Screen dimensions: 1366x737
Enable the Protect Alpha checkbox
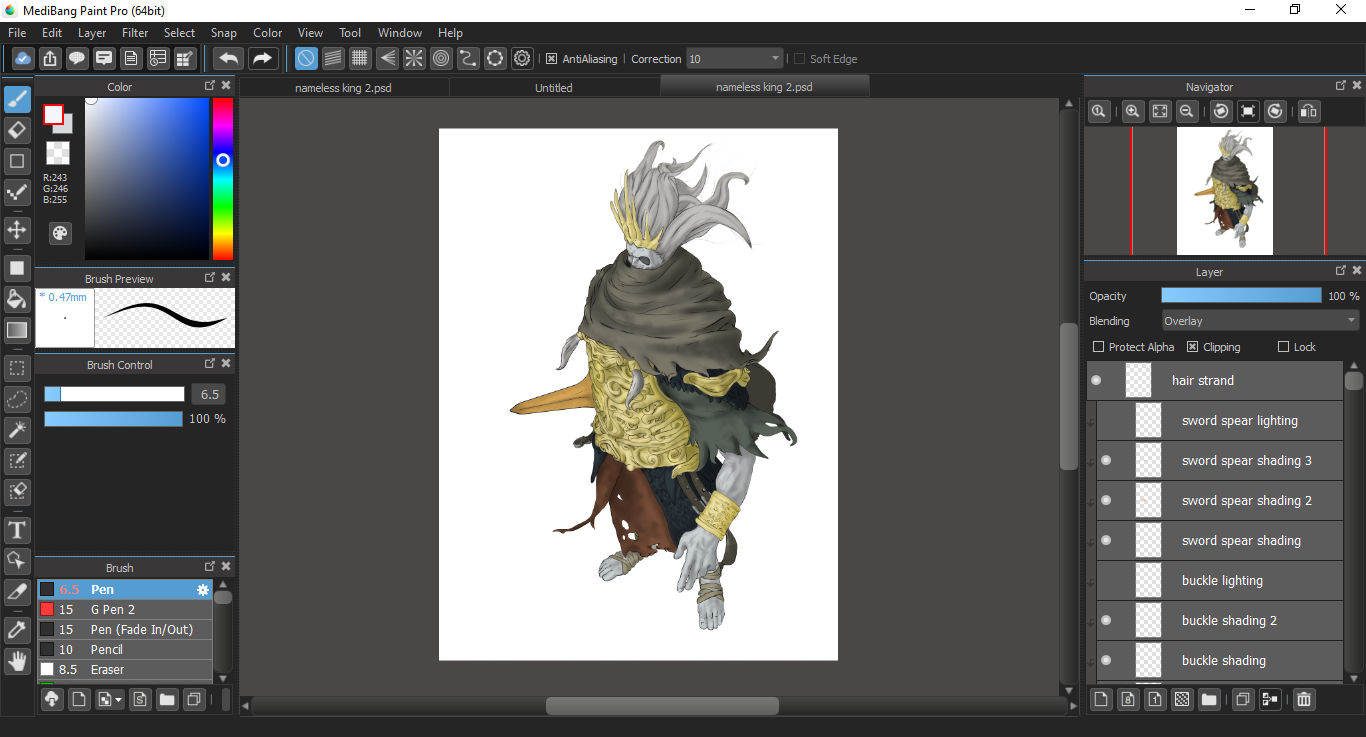pyautogui.click(x=1099, y=347)
